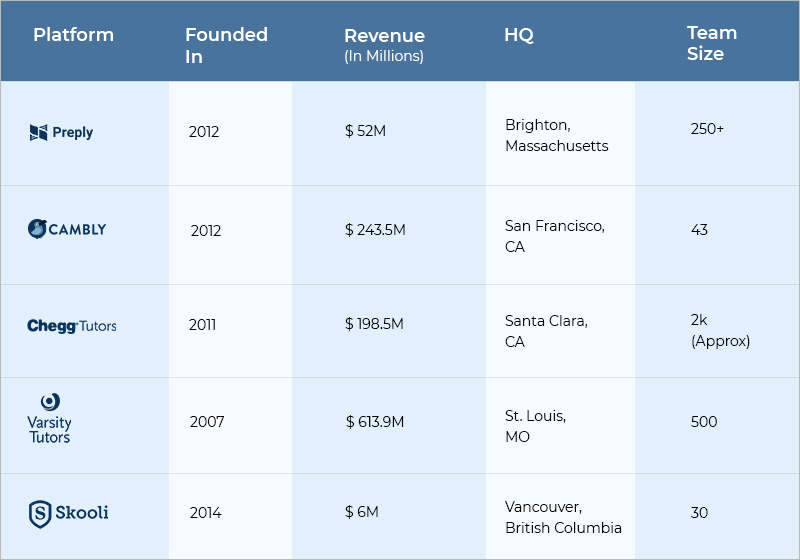This screenshot has width=800, height=560.
Task: Select the founded year 2014
Action: [205, 512]
